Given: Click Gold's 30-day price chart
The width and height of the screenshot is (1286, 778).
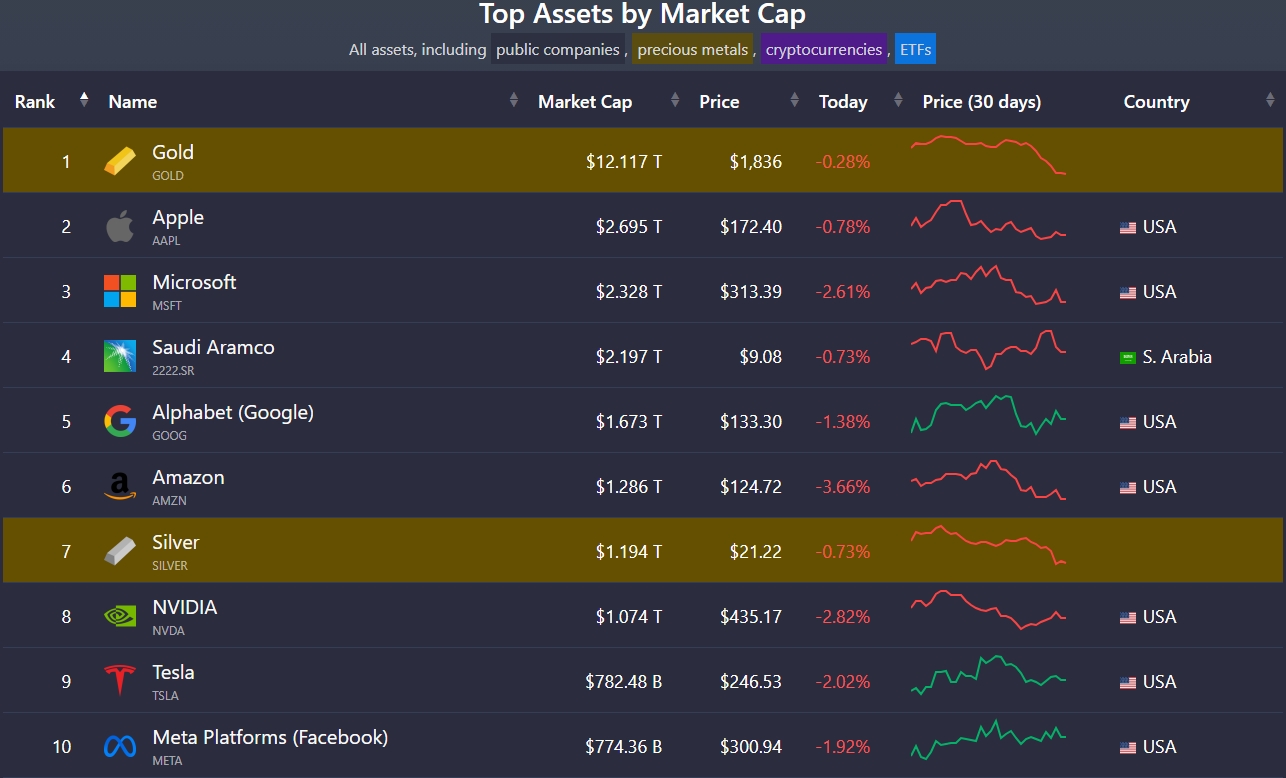Looking at the screenshot, I should click(988, 155).
